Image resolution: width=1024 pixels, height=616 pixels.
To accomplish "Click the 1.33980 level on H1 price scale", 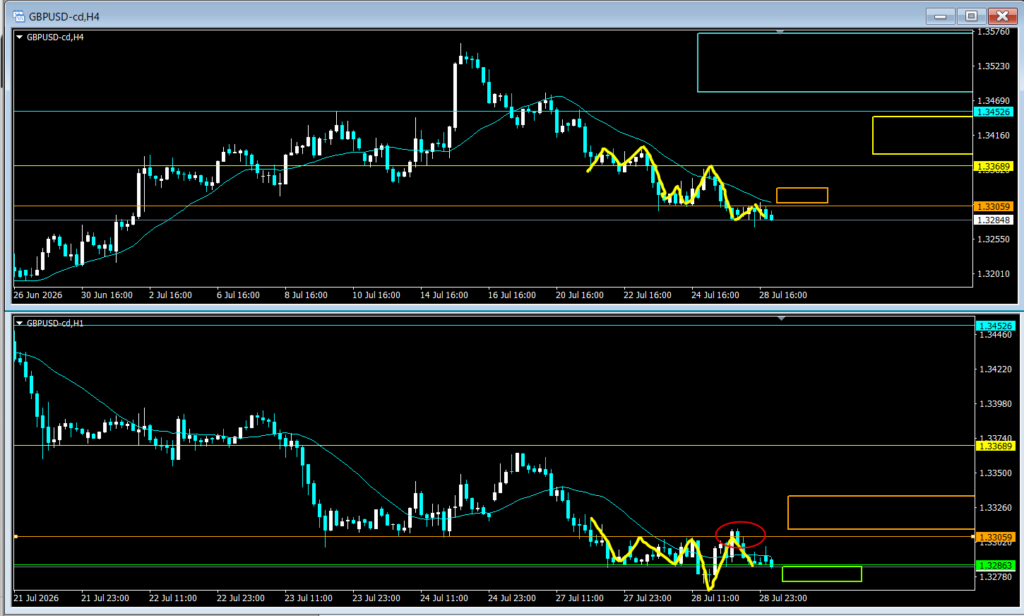I will click(995, 404).
